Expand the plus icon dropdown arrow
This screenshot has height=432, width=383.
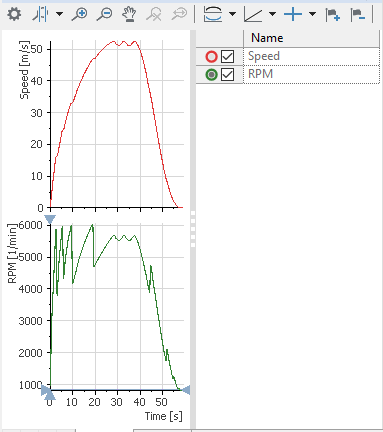pos(312,14)
